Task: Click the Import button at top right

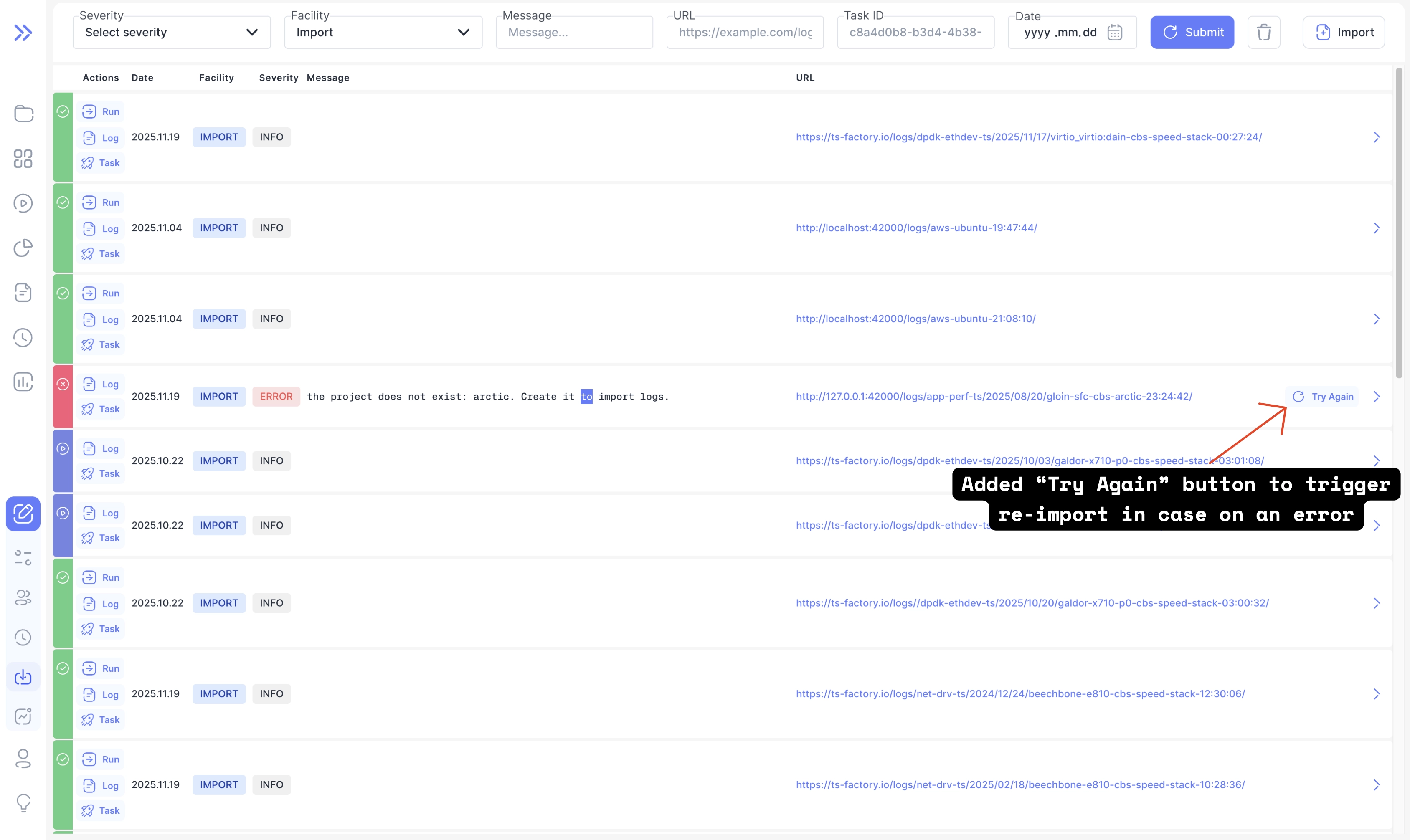Action: coord(1343,32)
